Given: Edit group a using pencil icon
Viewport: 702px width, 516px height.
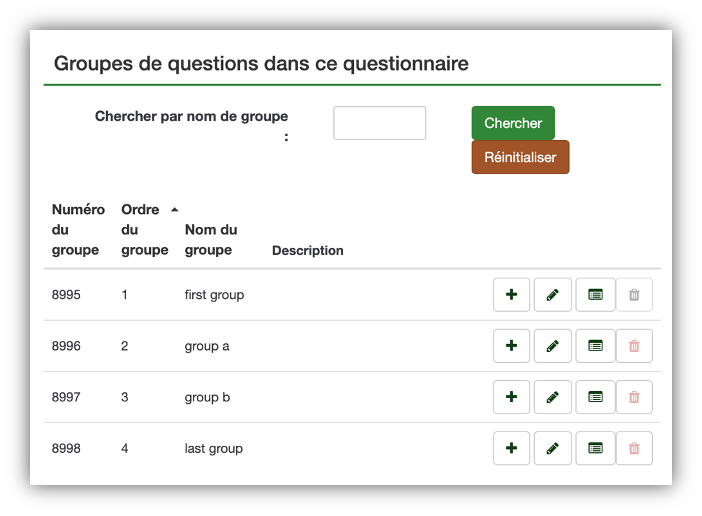Looking at the screenshot, I should (x=552, y=346).
